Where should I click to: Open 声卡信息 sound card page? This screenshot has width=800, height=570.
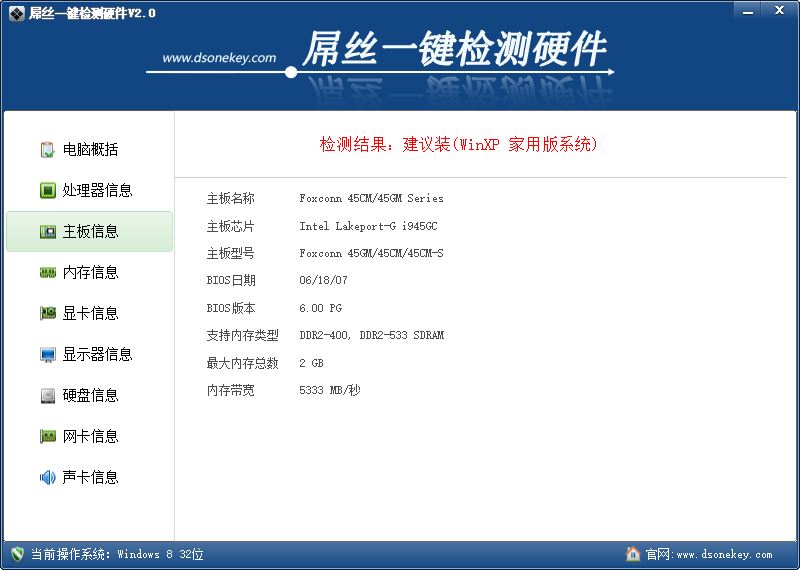pos(89,477)
